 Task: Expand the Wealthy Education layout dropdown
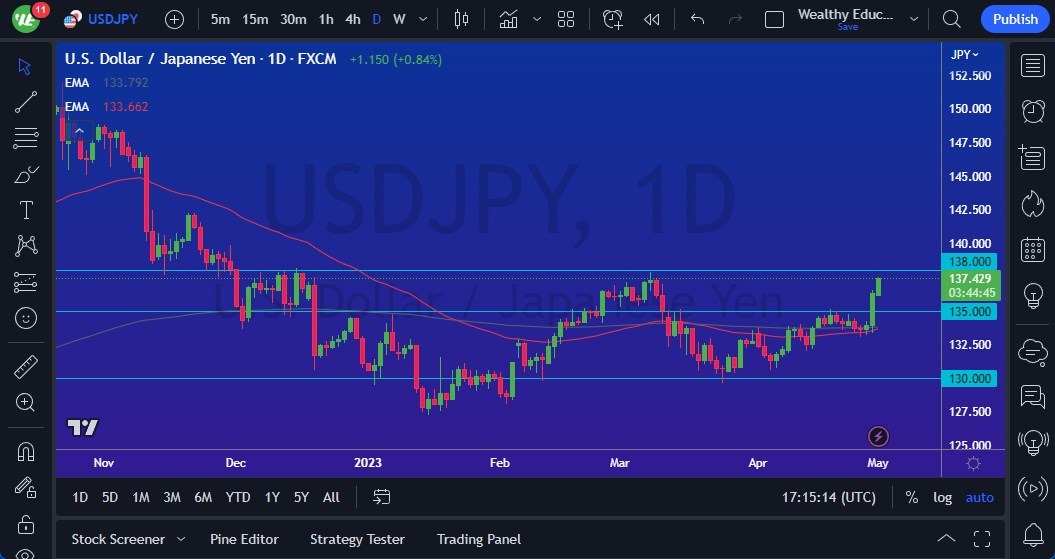tap(914, 20)
